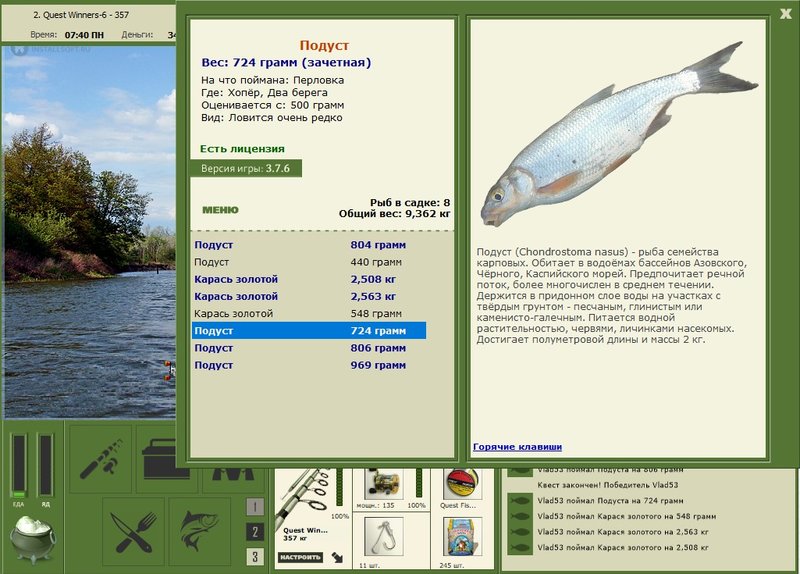800x574 pixels.
Task: Select the Подуст 440 грамм row
Action: pos(309,262)
